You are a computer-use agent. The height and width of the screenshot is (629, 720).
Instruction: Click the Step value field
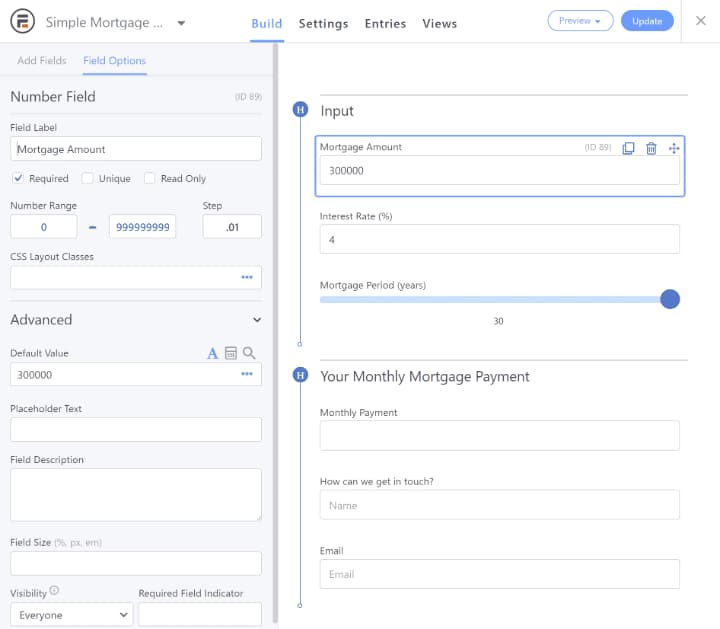(x=232, y=227)
